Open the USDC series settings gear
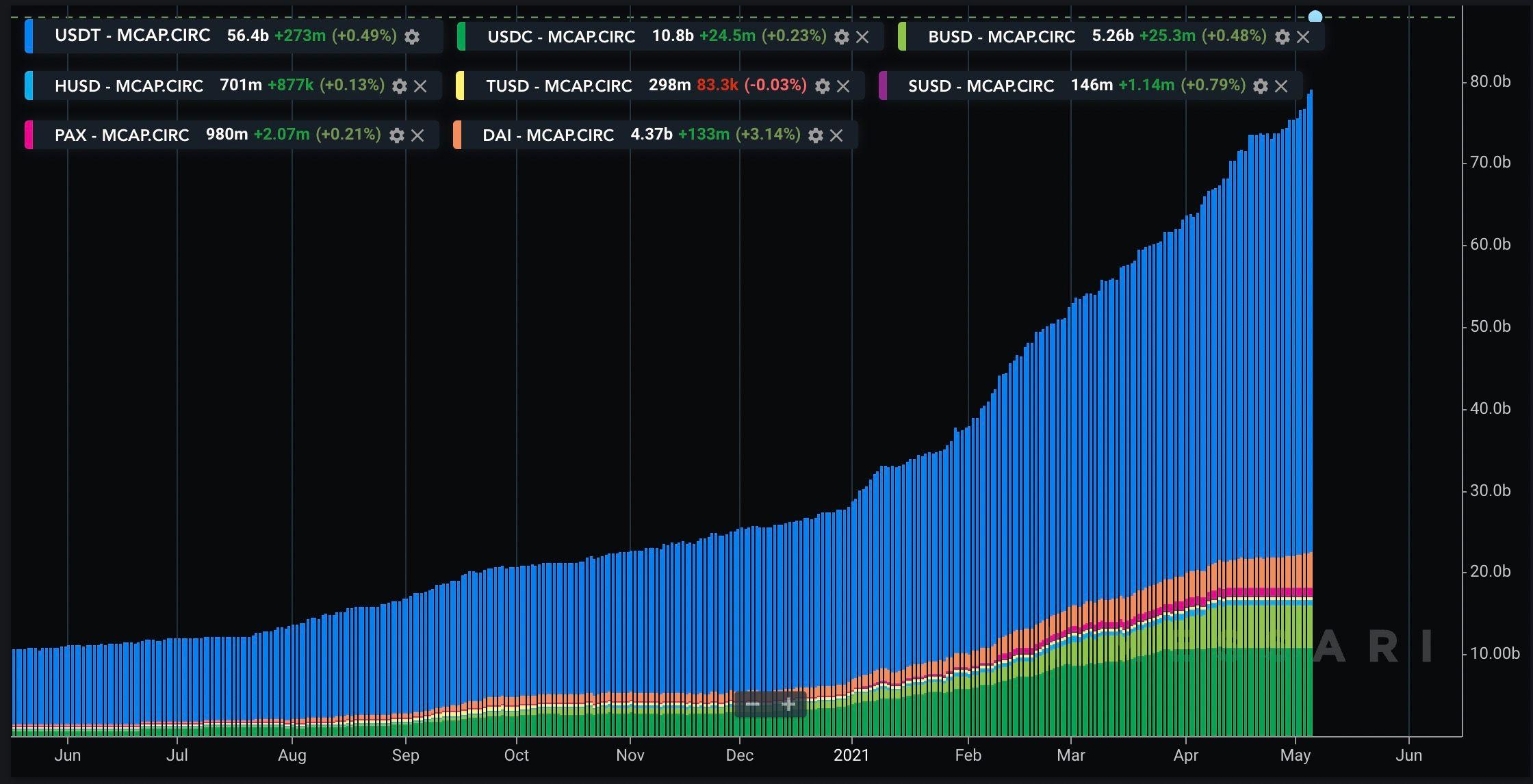Screen dimensions: 1533x784 click(x=842, y=36)
